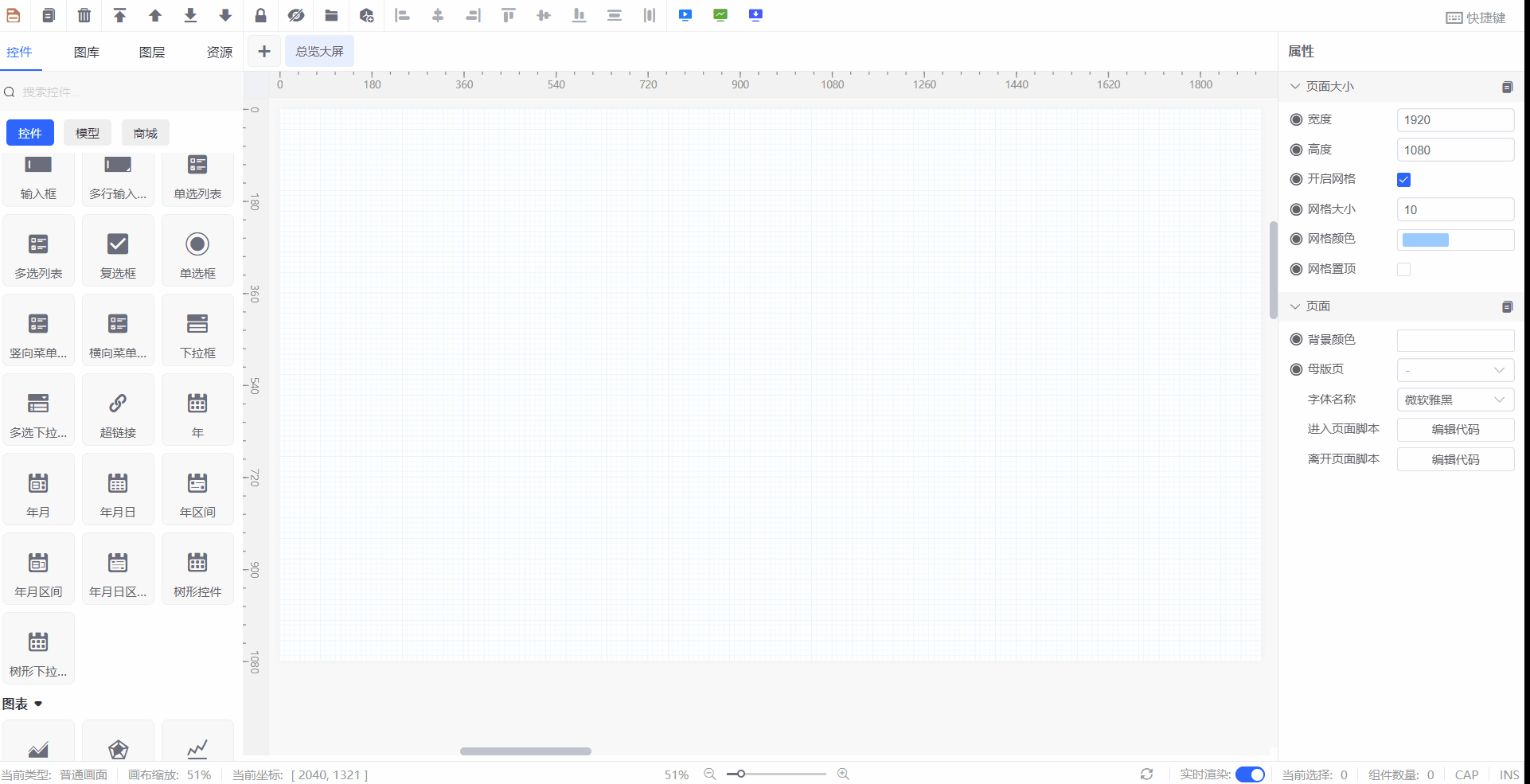This screenshot has height=784, width=1530.
Task: Click the align left toolbar icon
Action: coord(403,15)
